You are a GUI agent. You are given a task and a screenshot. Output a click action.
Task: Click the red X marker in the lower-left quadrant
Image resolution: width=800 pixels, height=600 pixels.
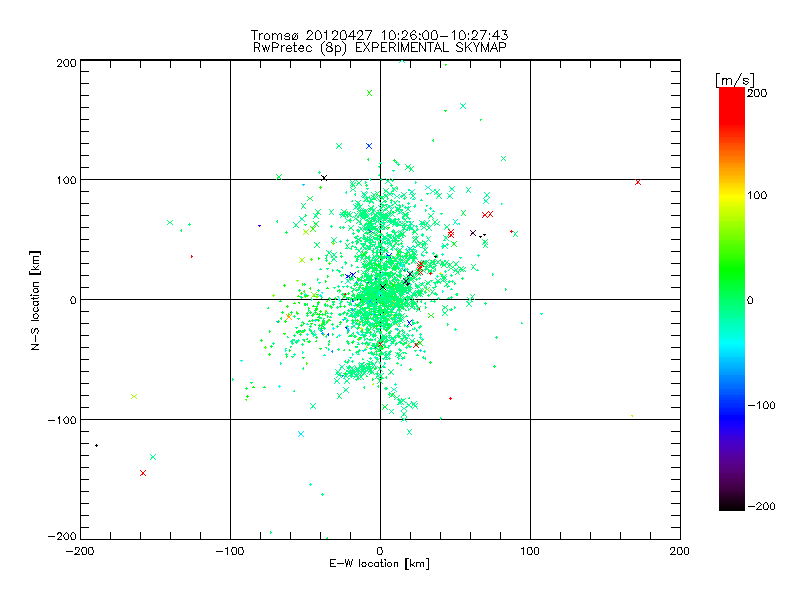click(x=143, y=473)
